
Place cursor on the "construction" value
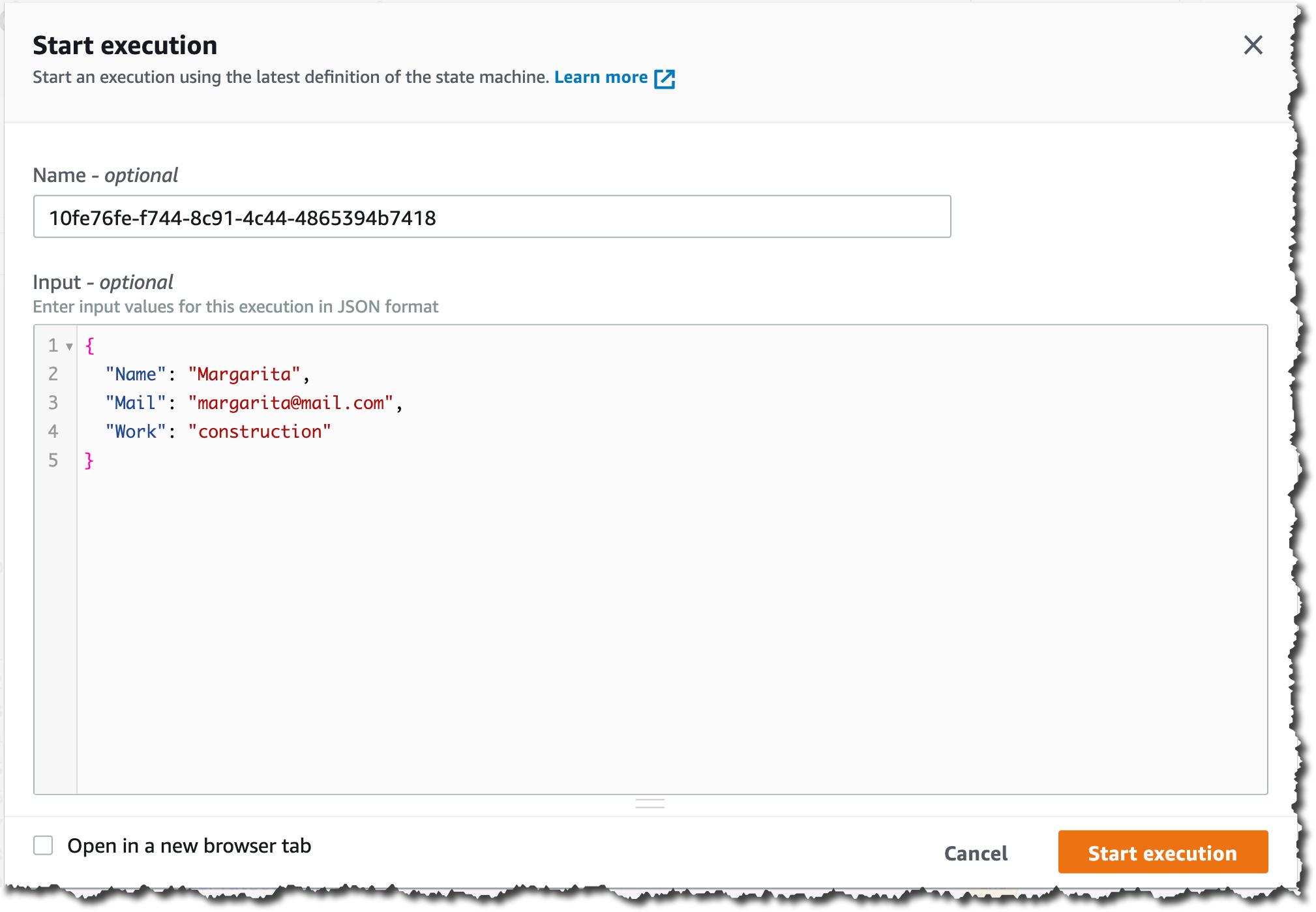coord(260,431)
